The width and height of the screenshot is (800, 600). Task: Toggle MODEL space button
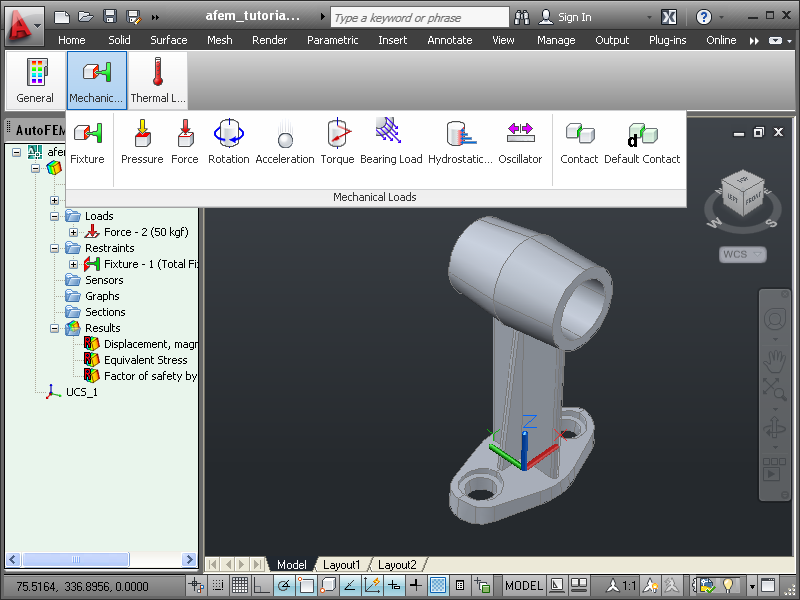(x=523, y=585)
